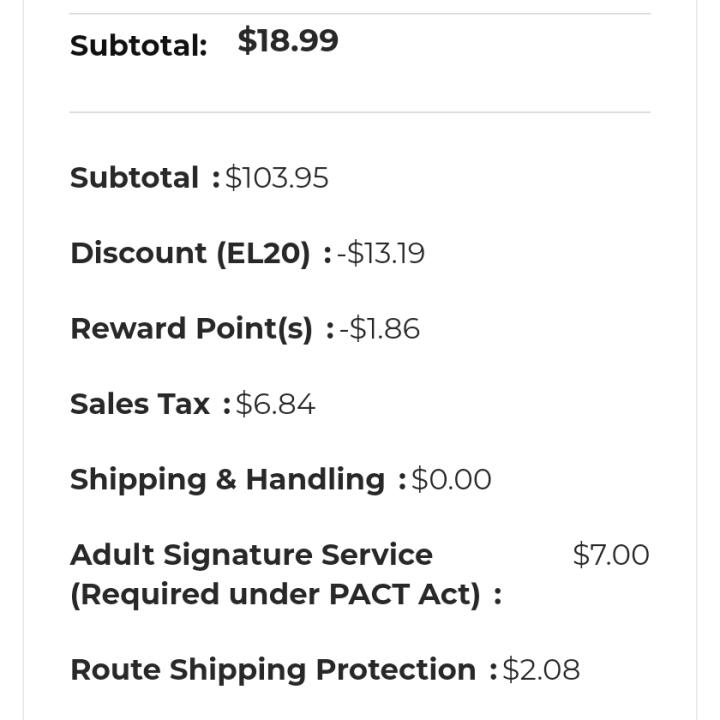Click the $18.99 item subtotal amount
Screen dimensions: 720x720
click(288, 41)
